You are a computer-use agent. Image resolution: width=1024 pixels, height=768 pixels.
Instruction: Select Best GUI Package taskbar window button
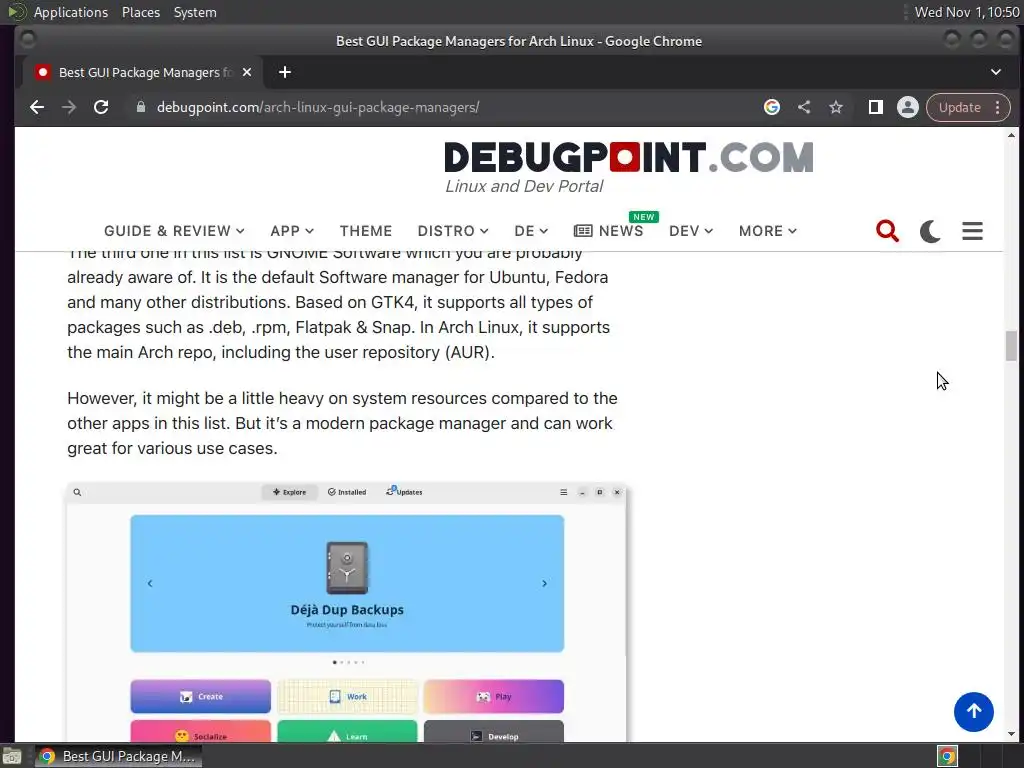pos(118,756)
